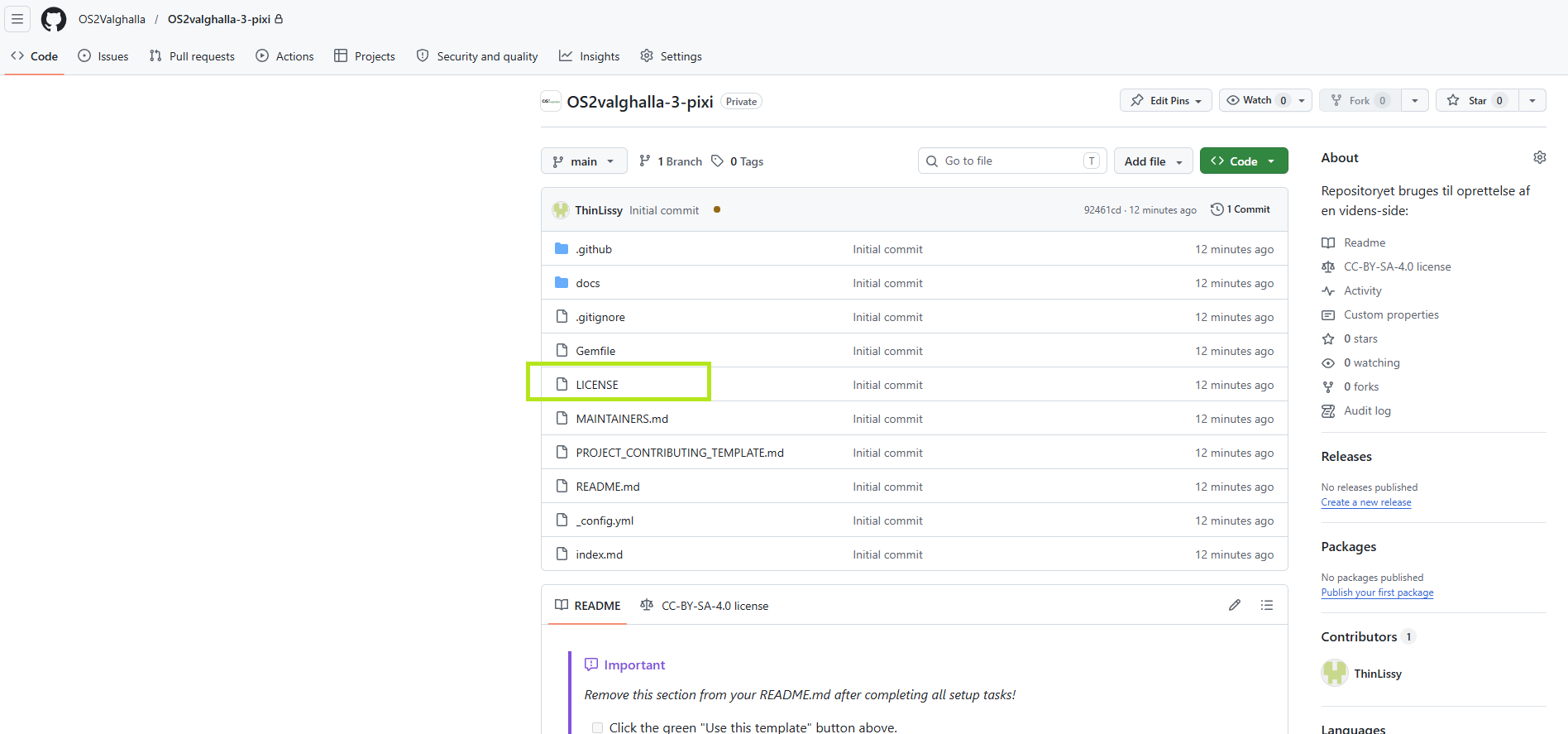The image size is (1568, 734).
Task: Open CC-BY-SA-4.0 license in About sidebar
Action: click(x=1387, y=266)
